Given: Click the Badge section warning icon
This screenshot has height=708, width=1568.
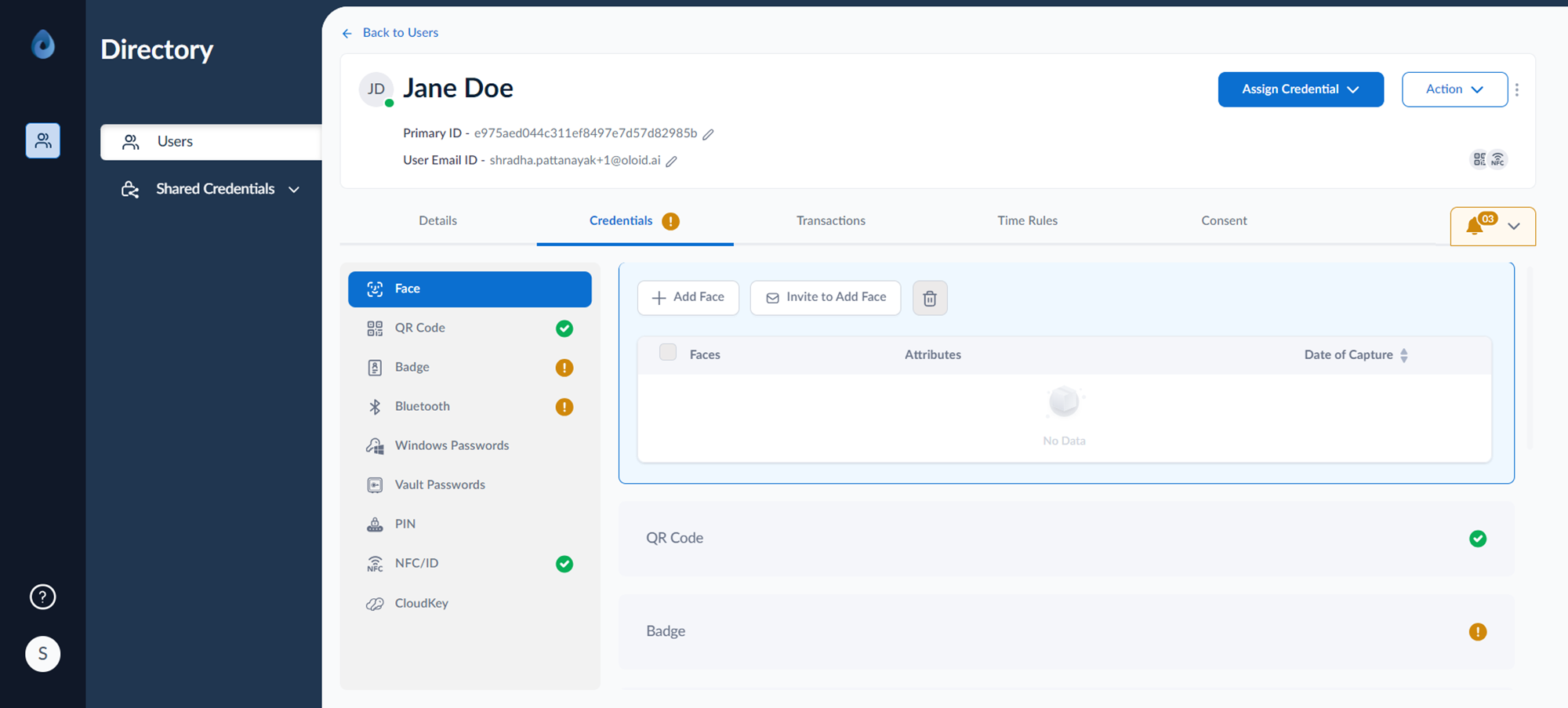Looking at the screenshot, I should point(1478,632).
